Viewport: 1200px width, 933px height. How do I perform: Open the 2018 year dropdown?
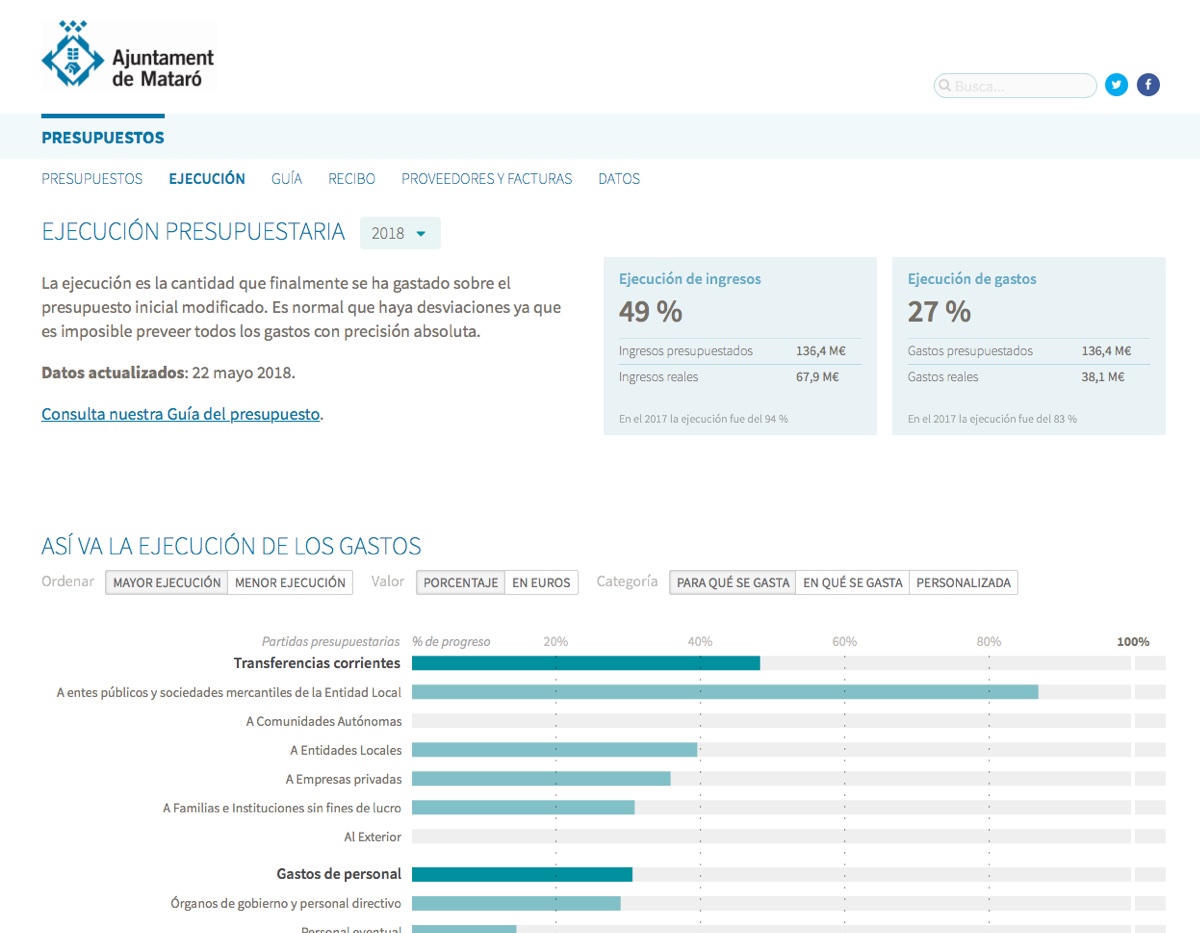[399, 233]
